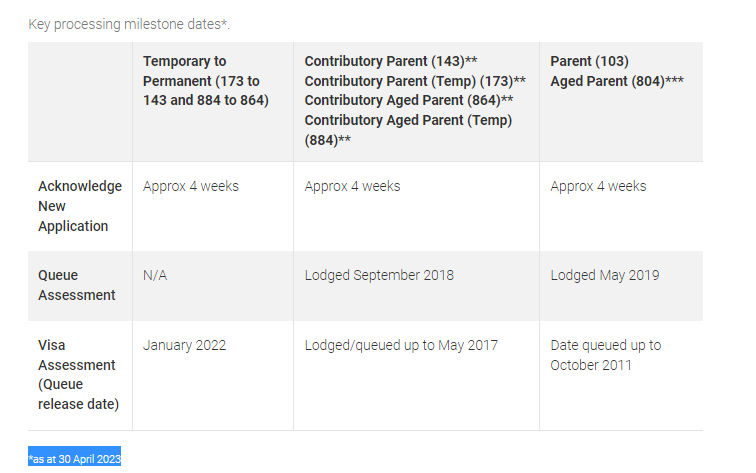The height and width of the screenshot is (473, 756).
Task: Select 'Visa Assessment (Queue release date)' row label
Action: tap(79, 375)
